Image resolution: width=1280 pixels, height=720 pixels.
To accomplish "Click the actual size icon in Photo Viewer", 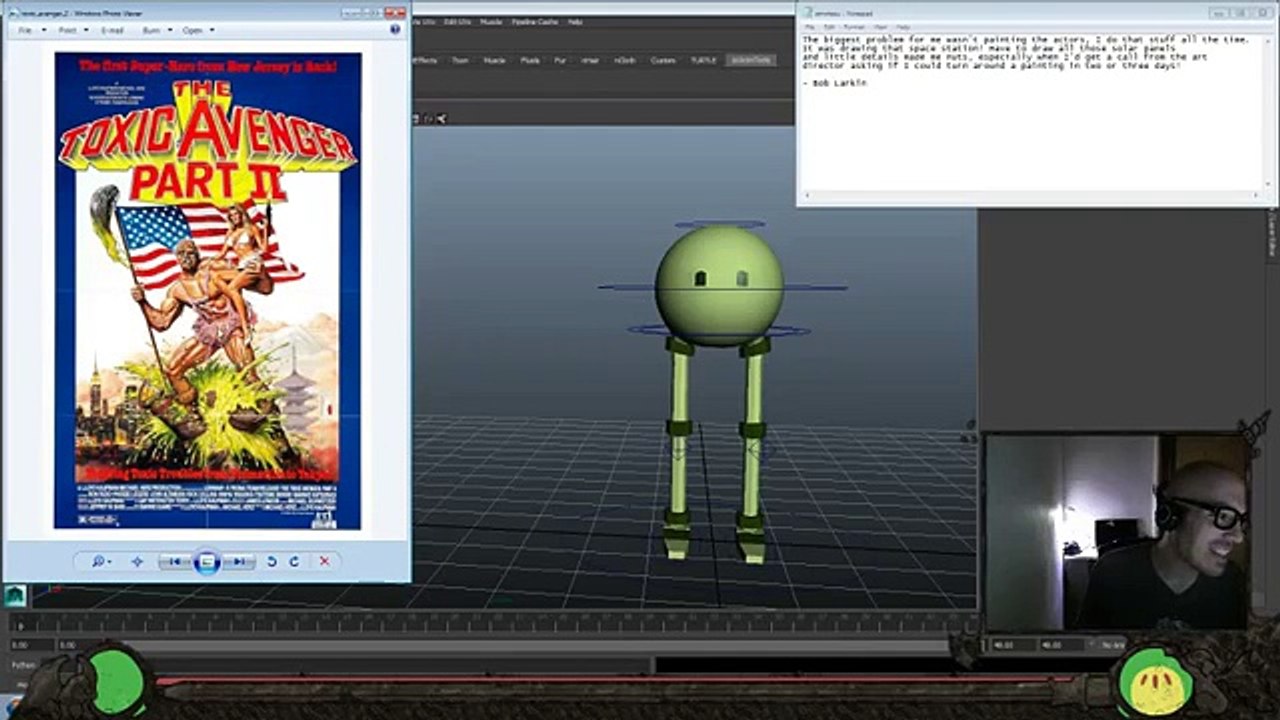I will point(137,562).
